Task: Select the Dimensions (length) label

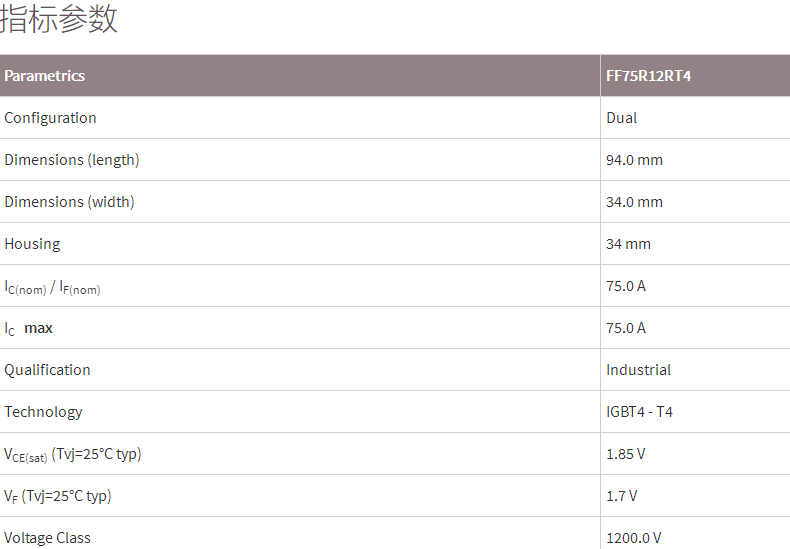Action: (72, 160)
